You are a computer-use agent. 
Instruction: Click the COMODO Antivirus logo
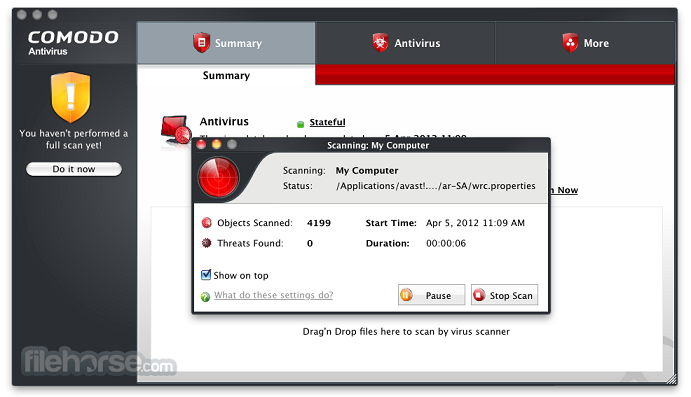click(x=73, y=43)
